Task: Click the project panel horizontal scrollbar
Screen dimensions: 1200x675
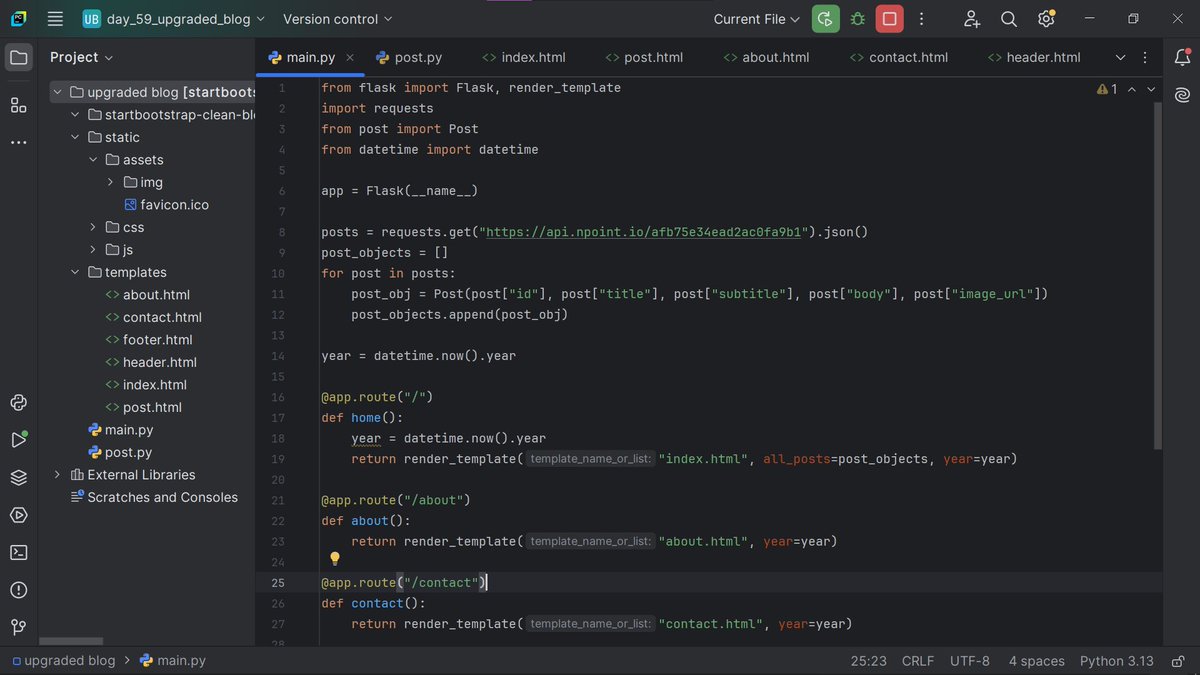Action: [72, 642]
